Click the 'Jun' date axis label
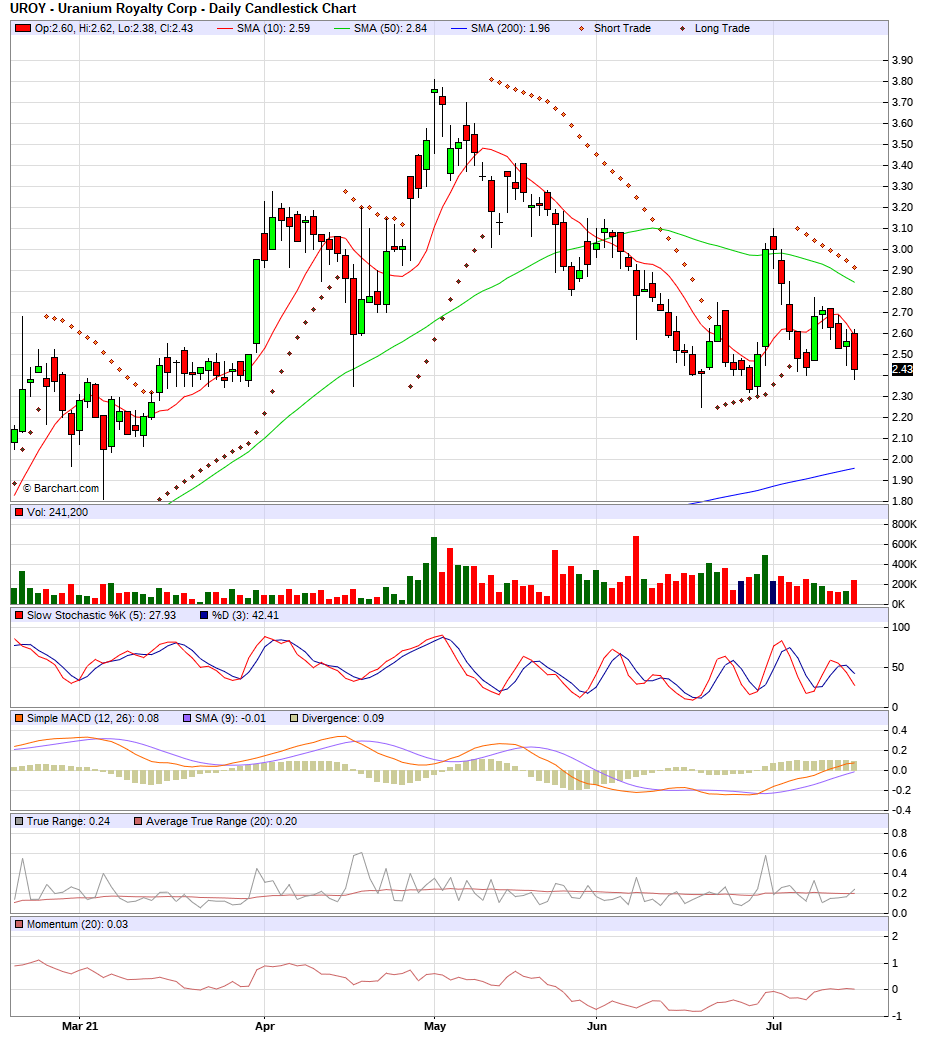Viewport: 930px width, 1057px height. [596, 1027]
